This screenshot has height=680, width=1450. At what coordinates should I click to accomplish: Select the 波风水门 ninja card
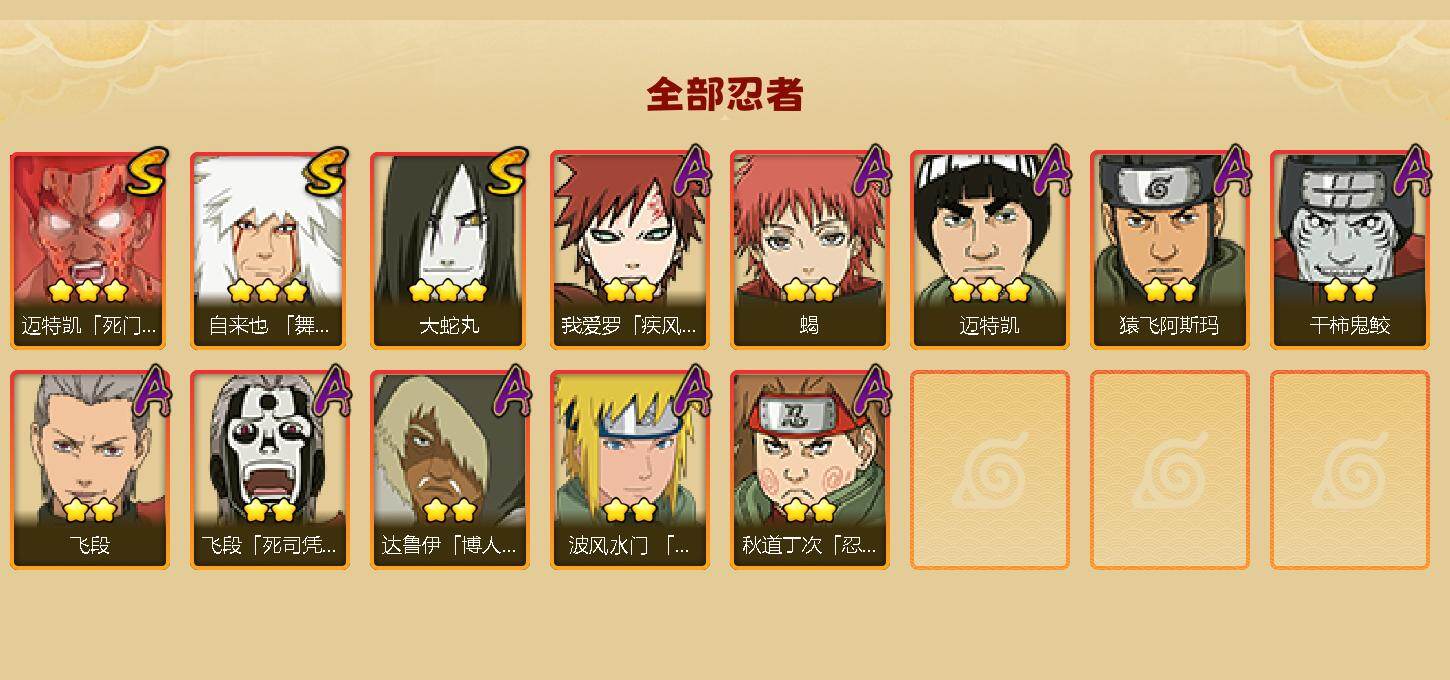(x=630, y=470)
